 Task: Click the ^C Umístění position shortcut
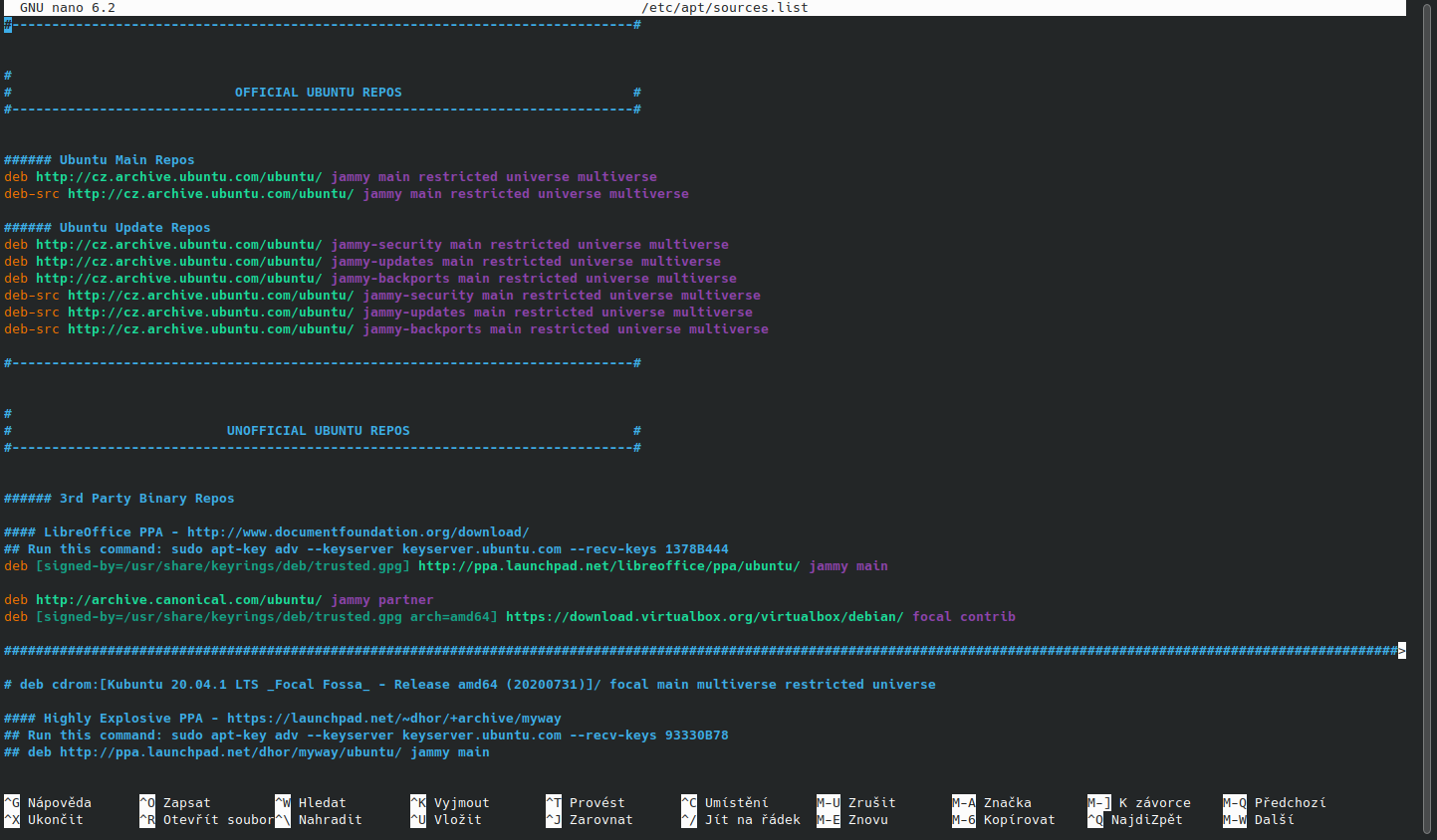725,803
